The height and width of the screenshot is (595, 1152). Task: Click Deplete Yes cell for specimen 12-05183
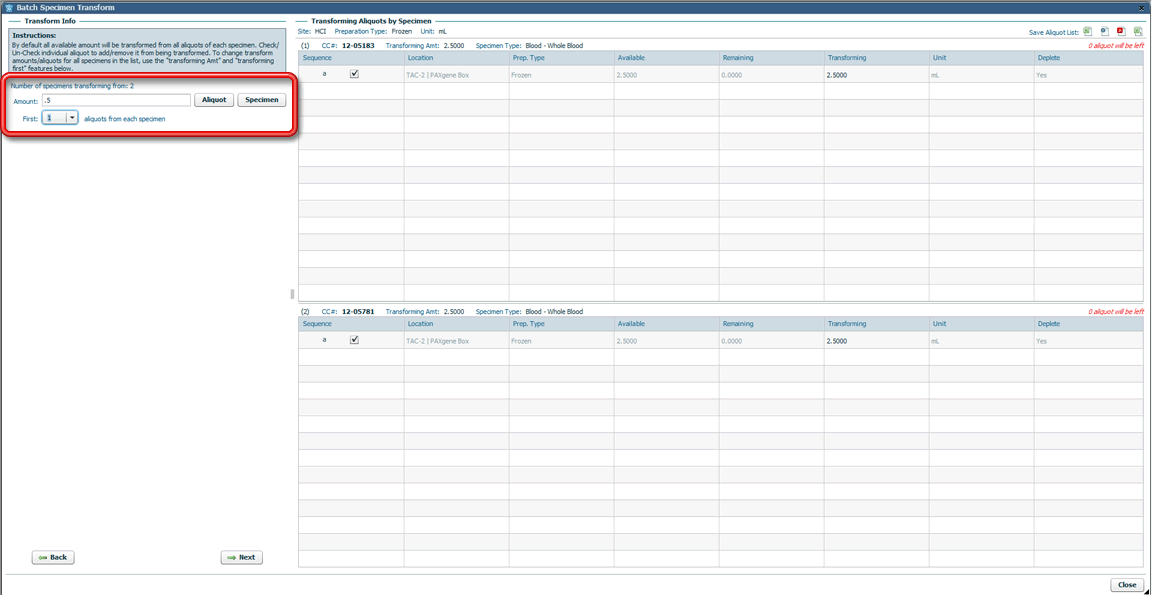[1089, 75]
